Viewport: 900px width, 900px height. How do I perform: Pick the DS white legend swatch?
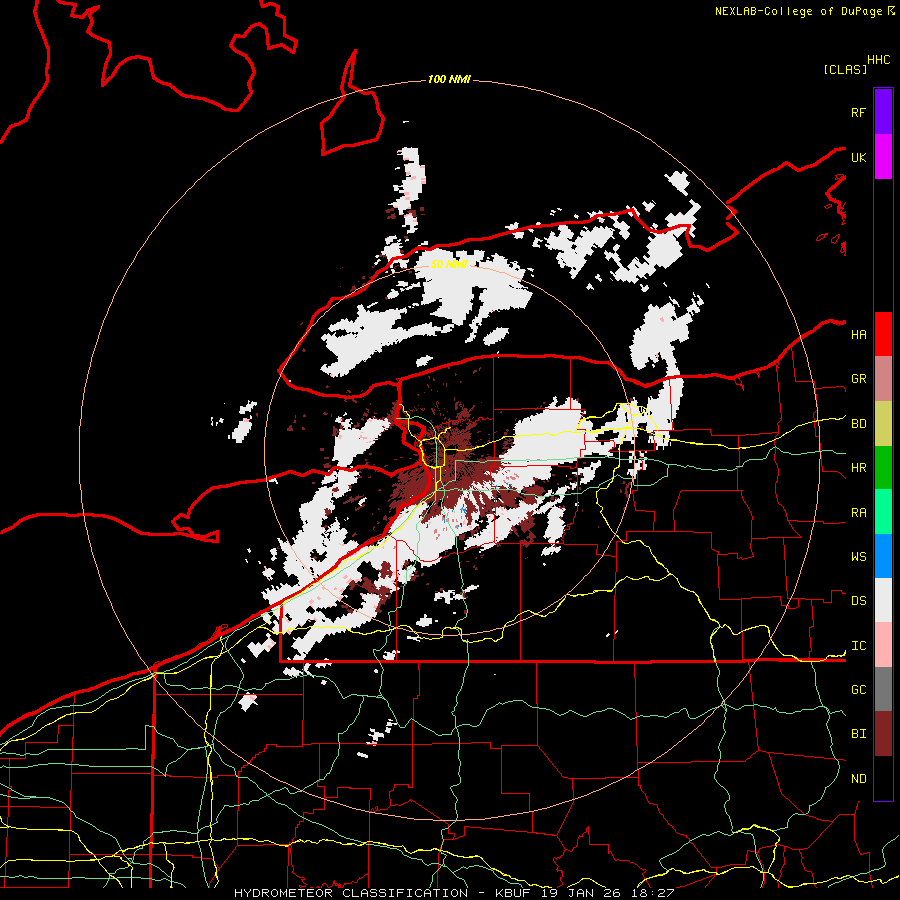883,600
